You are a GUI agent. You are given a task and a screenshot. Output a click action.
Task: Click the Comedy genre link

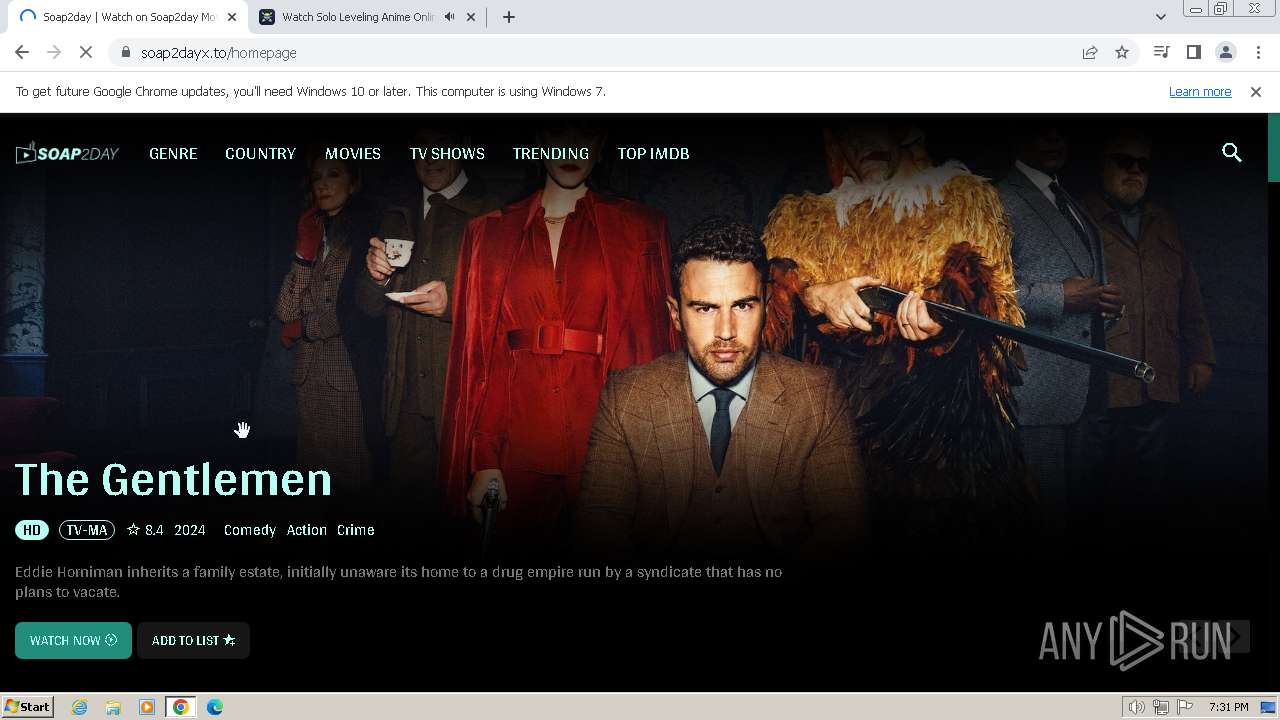point(250,530)
